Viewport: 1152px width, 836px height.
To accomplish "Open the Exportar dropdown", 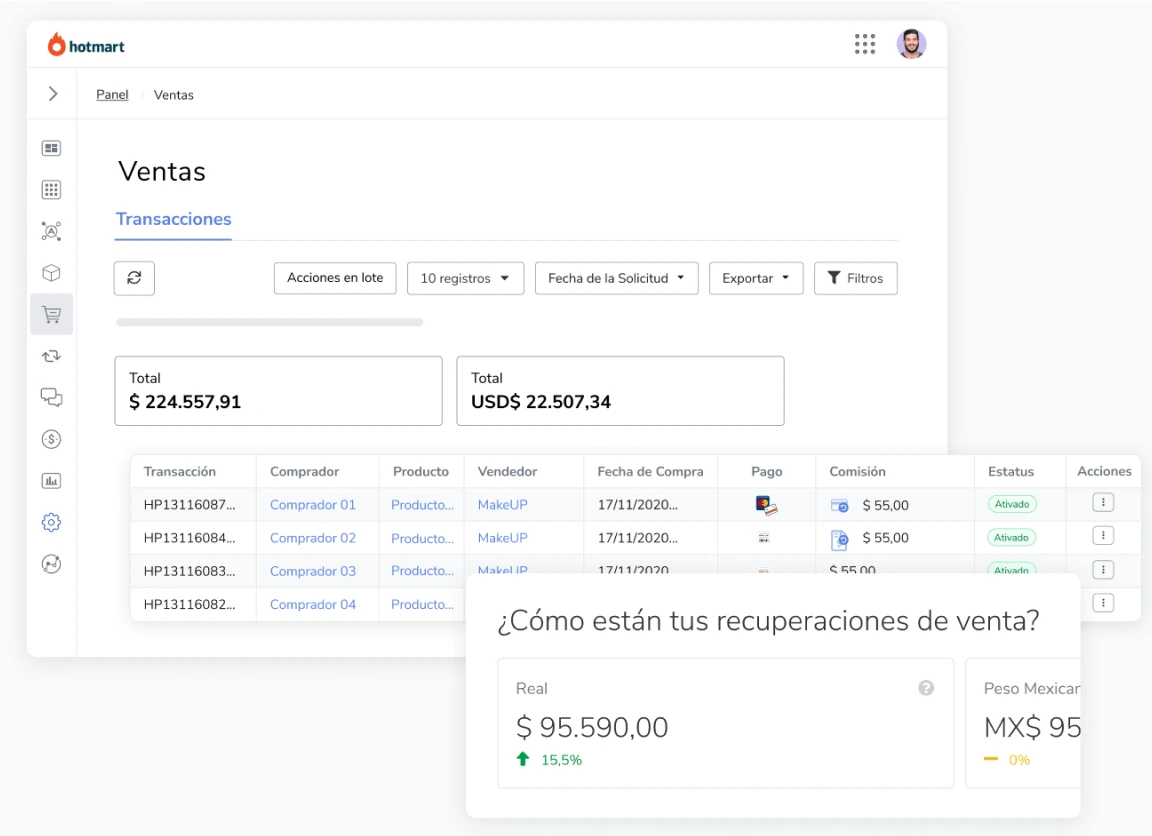I will pos(756,278).
